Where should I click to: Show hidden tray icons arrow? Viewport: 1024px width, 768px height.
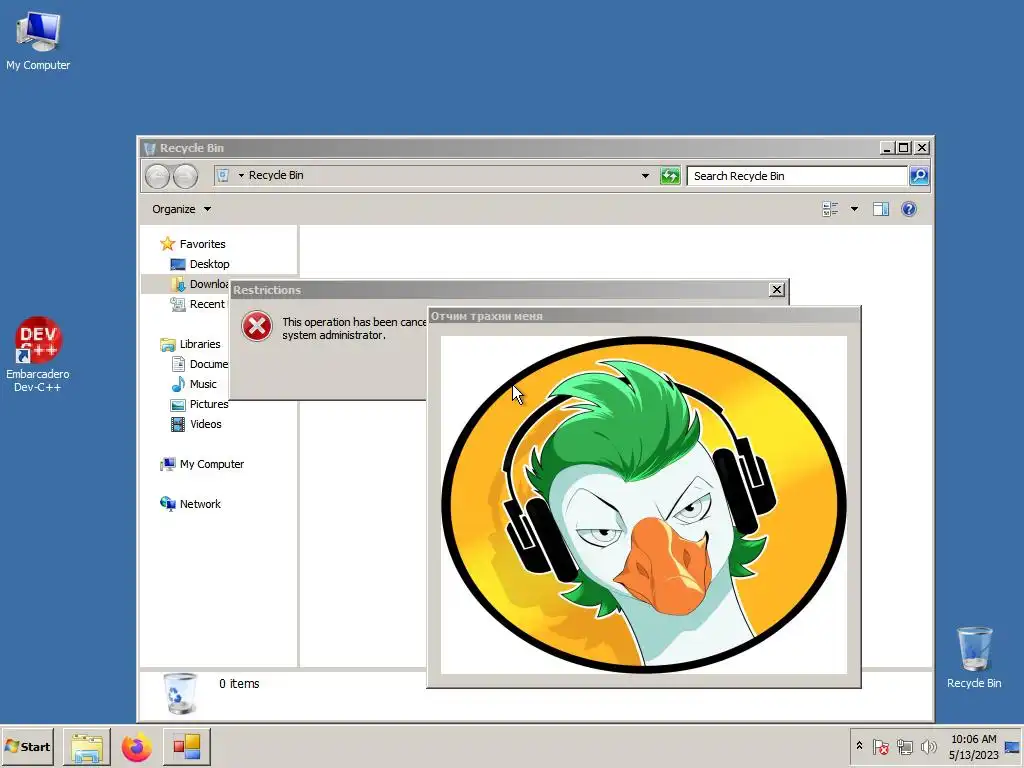coord(859,746)
